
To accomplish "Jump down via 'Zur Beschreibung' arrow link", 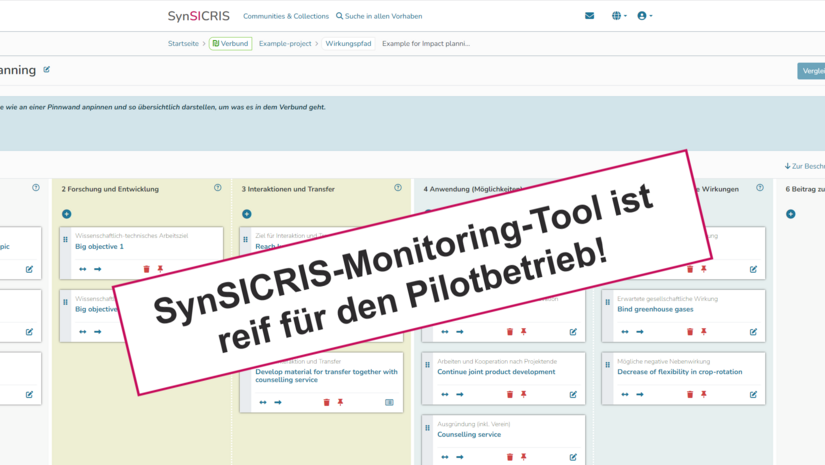I will (x=804, y=166).
